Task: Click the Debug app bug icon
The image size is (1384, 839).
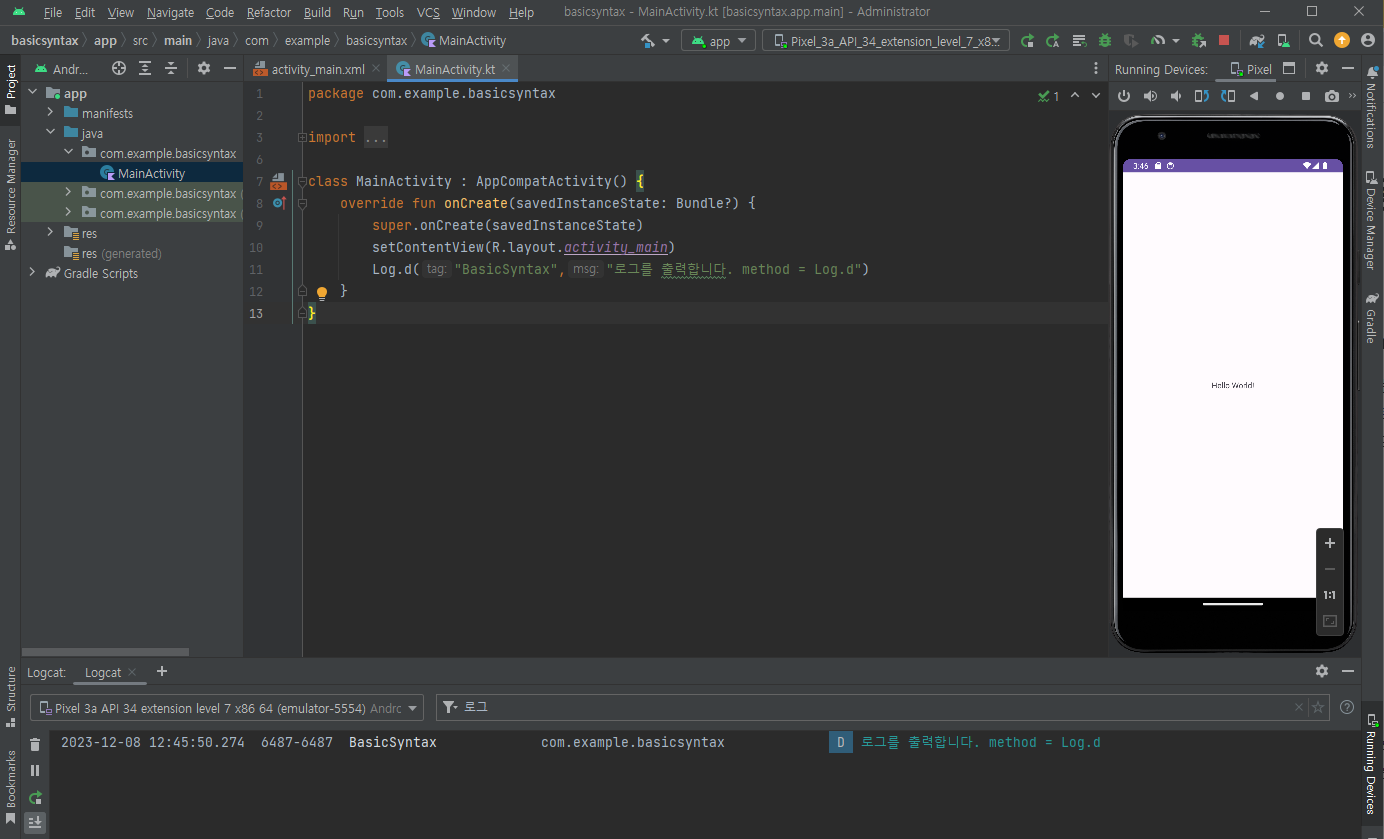Action: [x=1104, y=41]
